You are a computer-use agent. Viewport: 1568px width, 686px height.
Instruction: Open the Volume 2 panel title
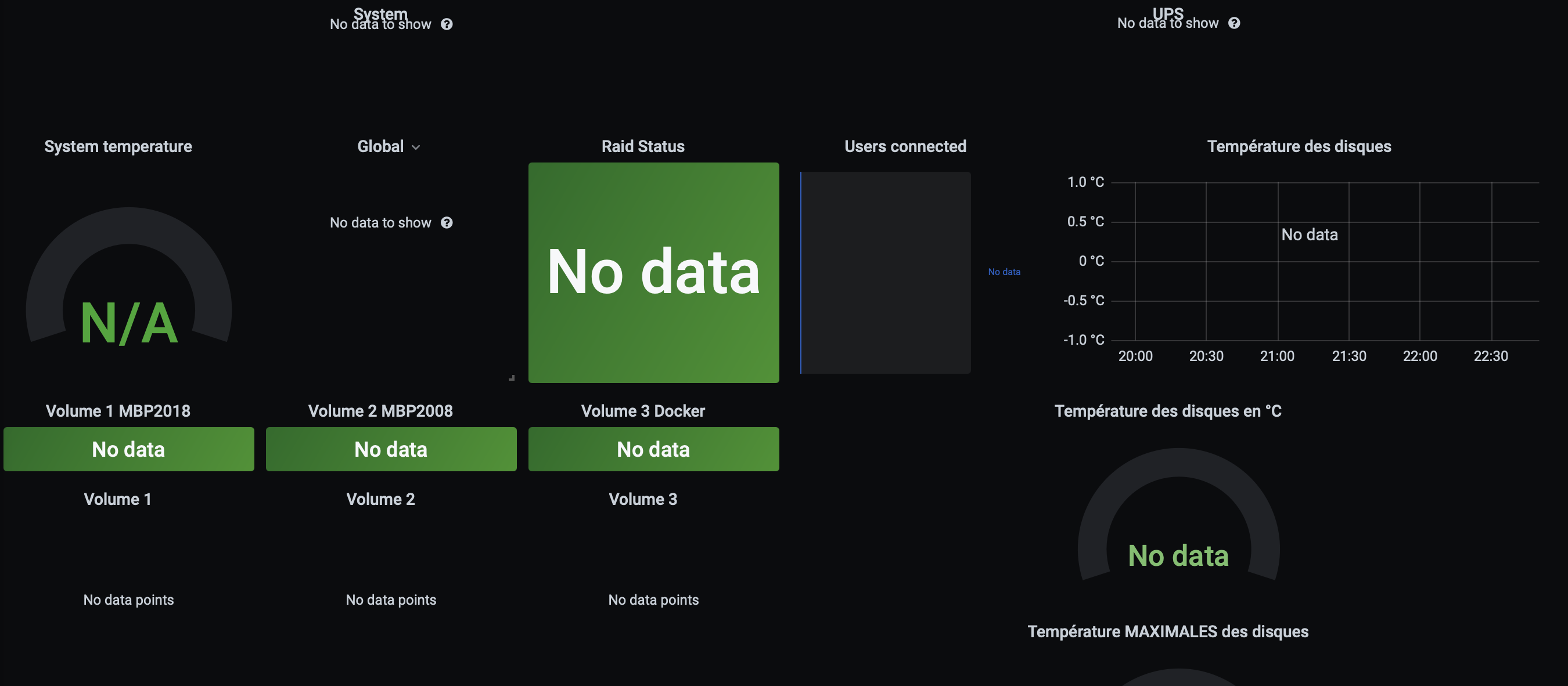(x=380, y=499)
